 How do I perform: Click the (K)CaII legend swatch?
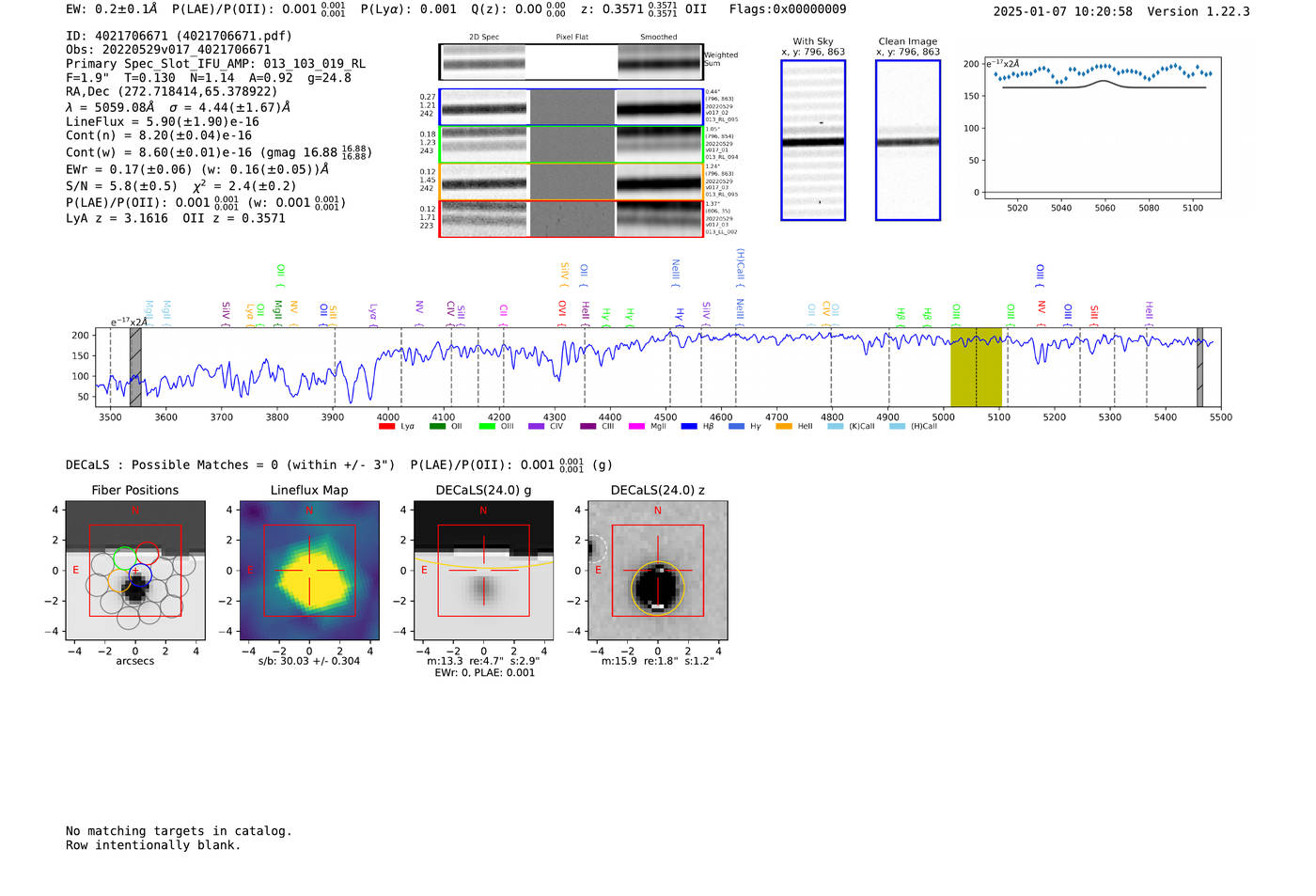(836, 427)
